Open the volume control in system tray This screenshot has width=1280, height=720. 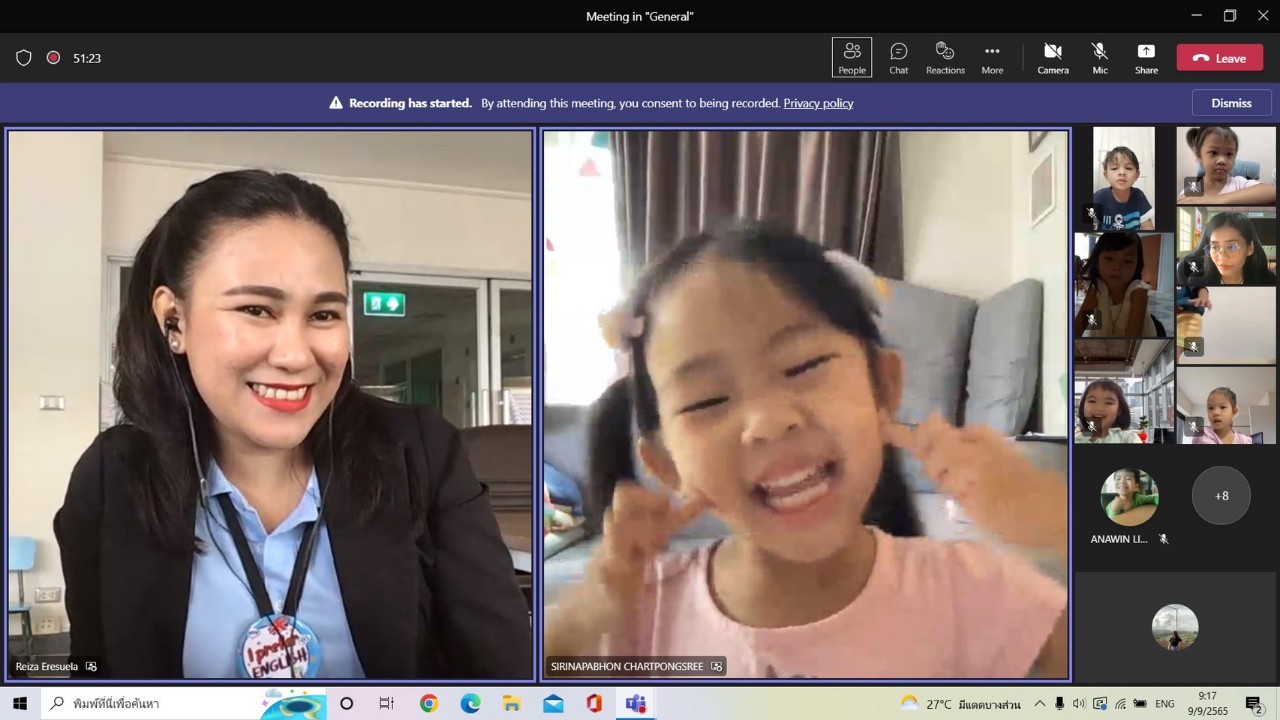(x=1079, y=704)
